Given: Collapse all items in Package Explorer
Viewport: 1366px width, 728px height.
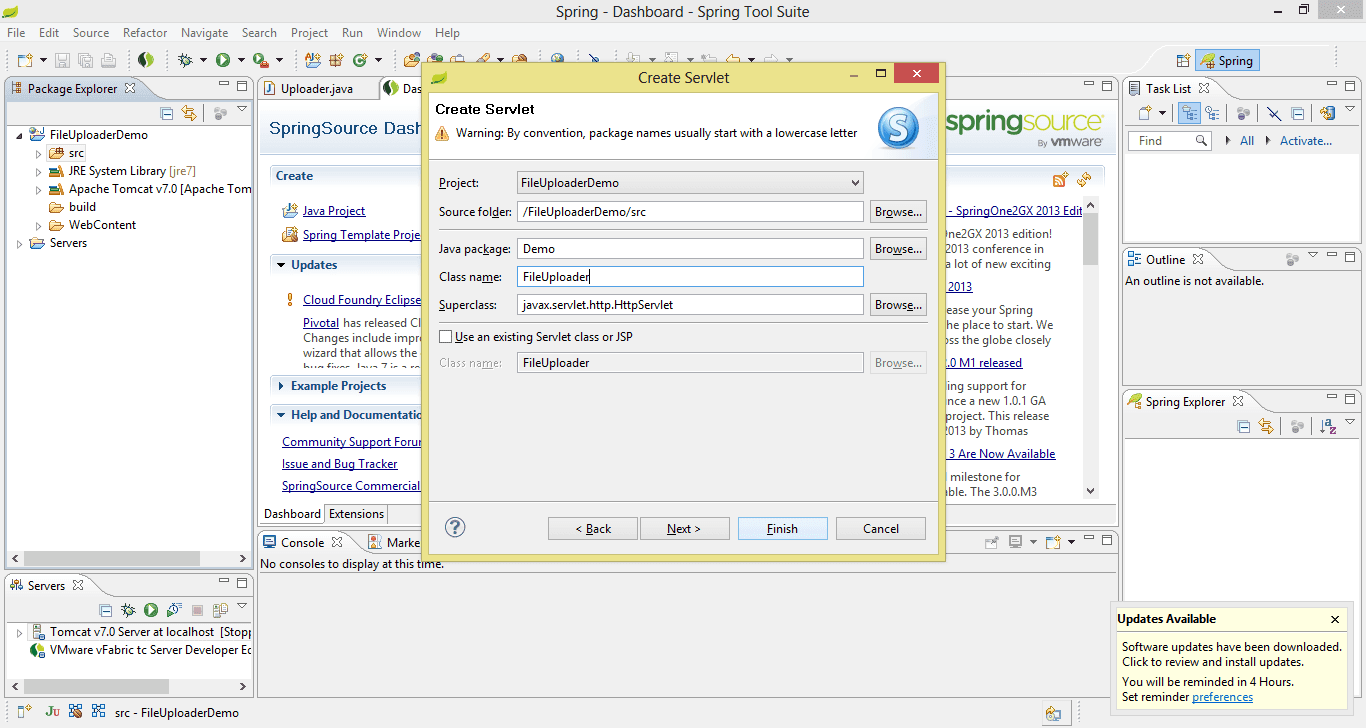Looking at the screenshot, I should (x=166, y=113).
